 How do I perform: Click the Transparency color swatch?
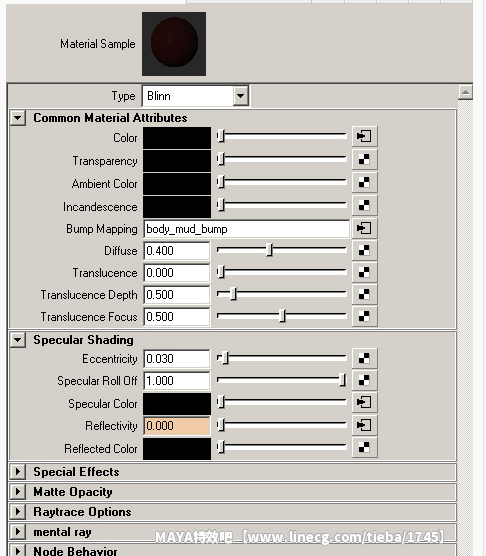click(x=177, y=161)
